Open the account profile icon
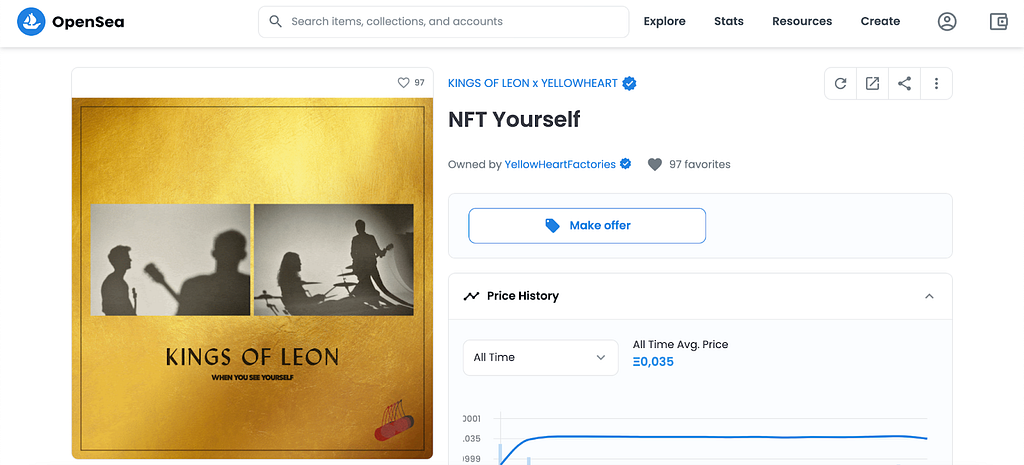The width and height of the screenshot is (1024, 465). (947, 22)
